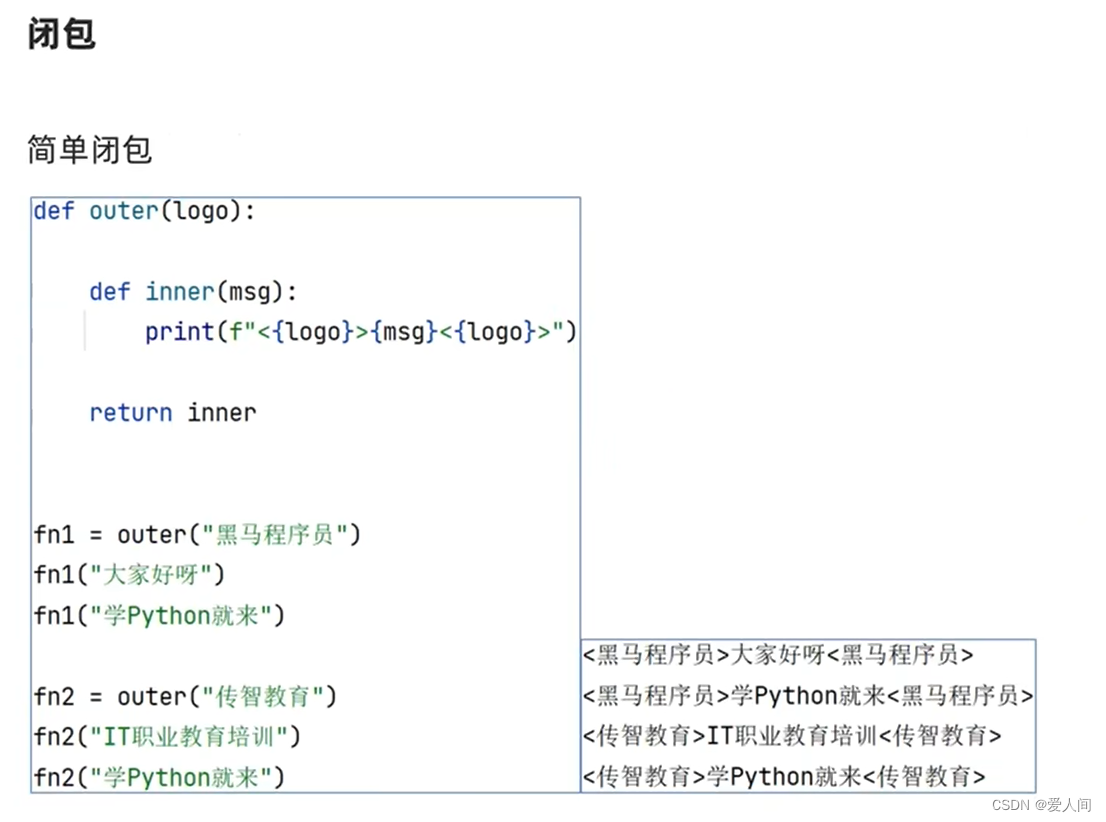Select output line <黑马程序员>学Python就来<黑马程序员>
Viewport: 1106px width, 822px height.
pos(808,696)
